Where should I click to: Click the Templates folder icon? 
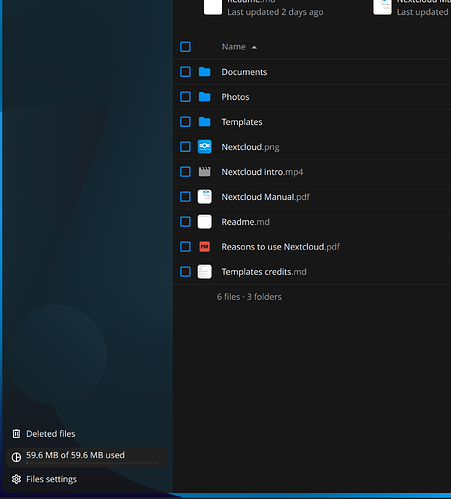click(x=204, y=122)
